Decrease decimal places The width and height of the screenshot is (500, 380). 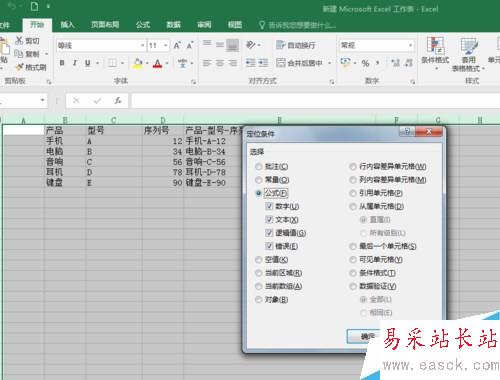[409, 63]
